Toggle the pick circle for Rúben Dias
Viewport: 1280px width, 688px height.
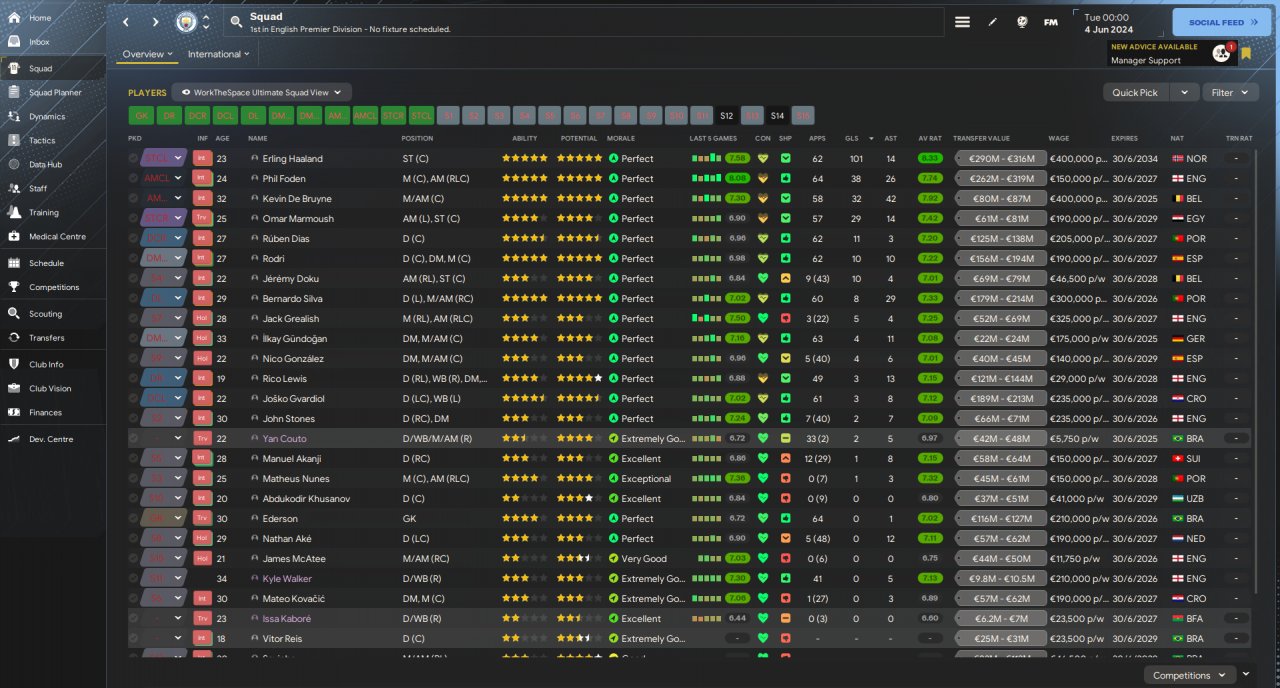point(134,238)
